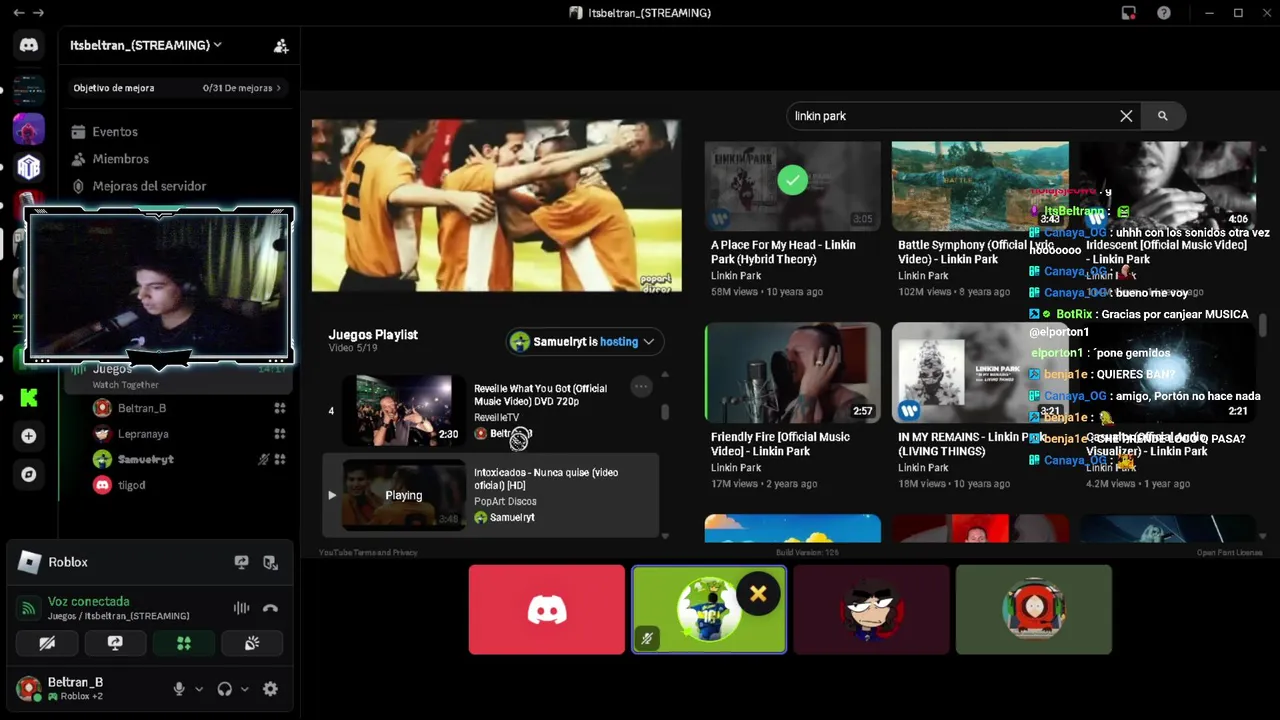The width and height of the screenshot is (1280, 720).
Task: Open the Objetivo de mejora banner
Action: click(178, 88)
